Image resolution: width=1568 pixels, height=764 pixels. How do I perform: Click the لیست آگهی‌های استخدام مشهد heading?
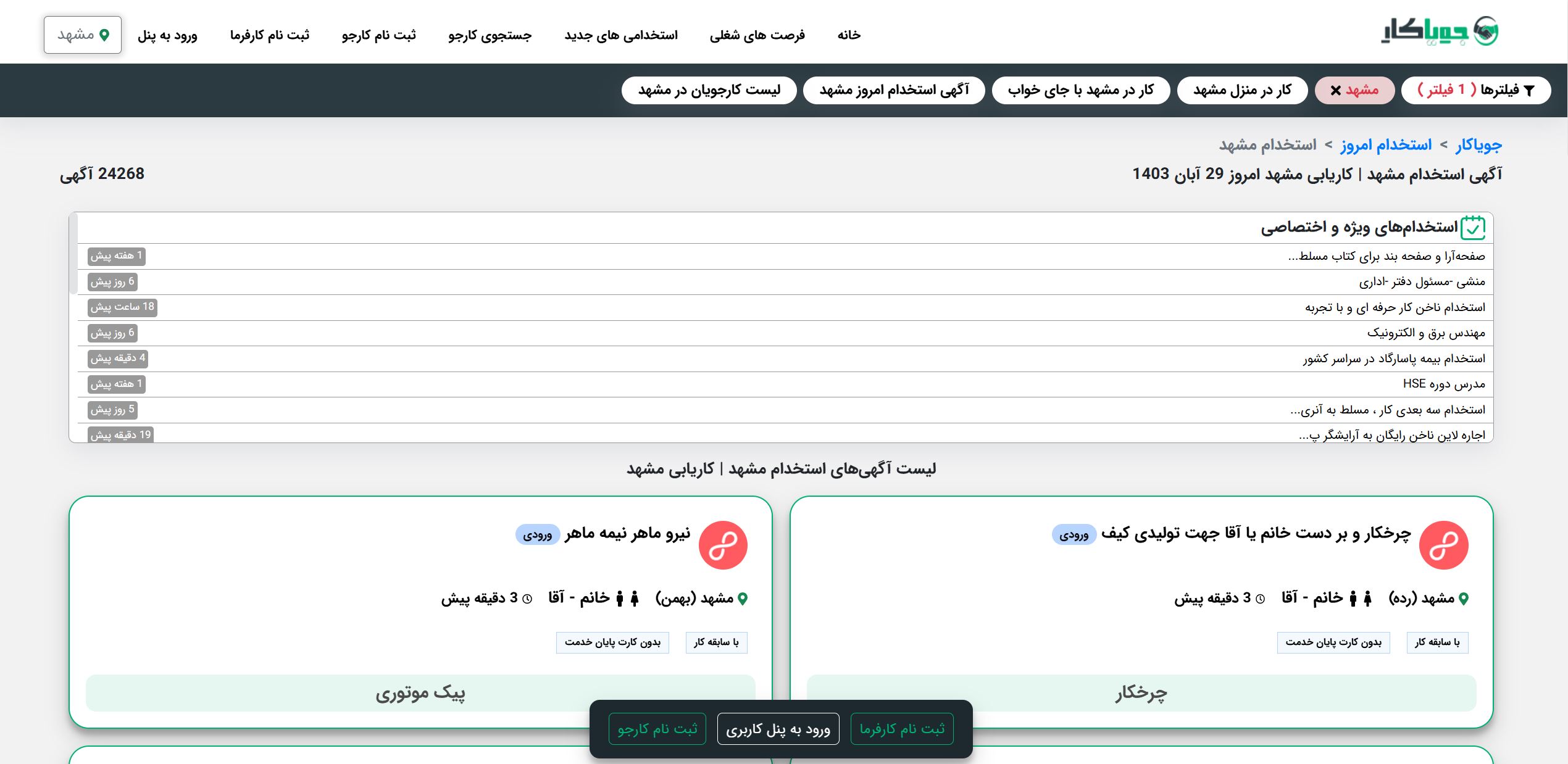coord(781,469)
